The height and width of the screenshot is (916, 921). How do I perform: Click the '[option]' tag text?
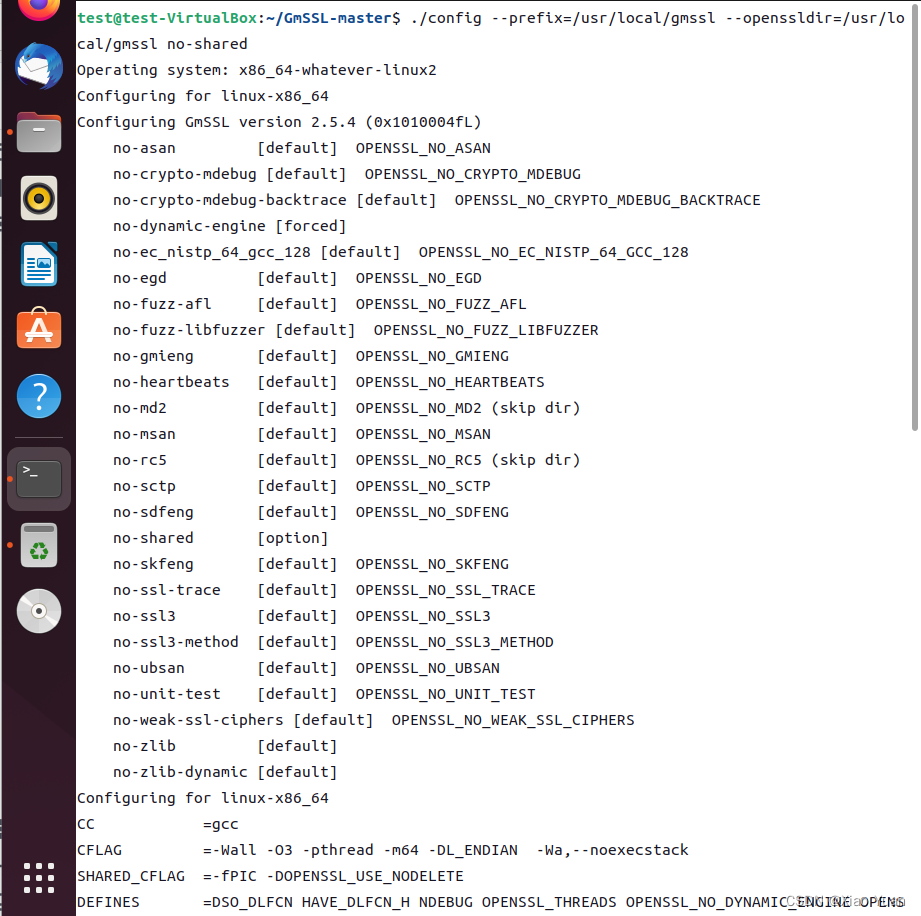pyautogui.click(x=293, y=538)
